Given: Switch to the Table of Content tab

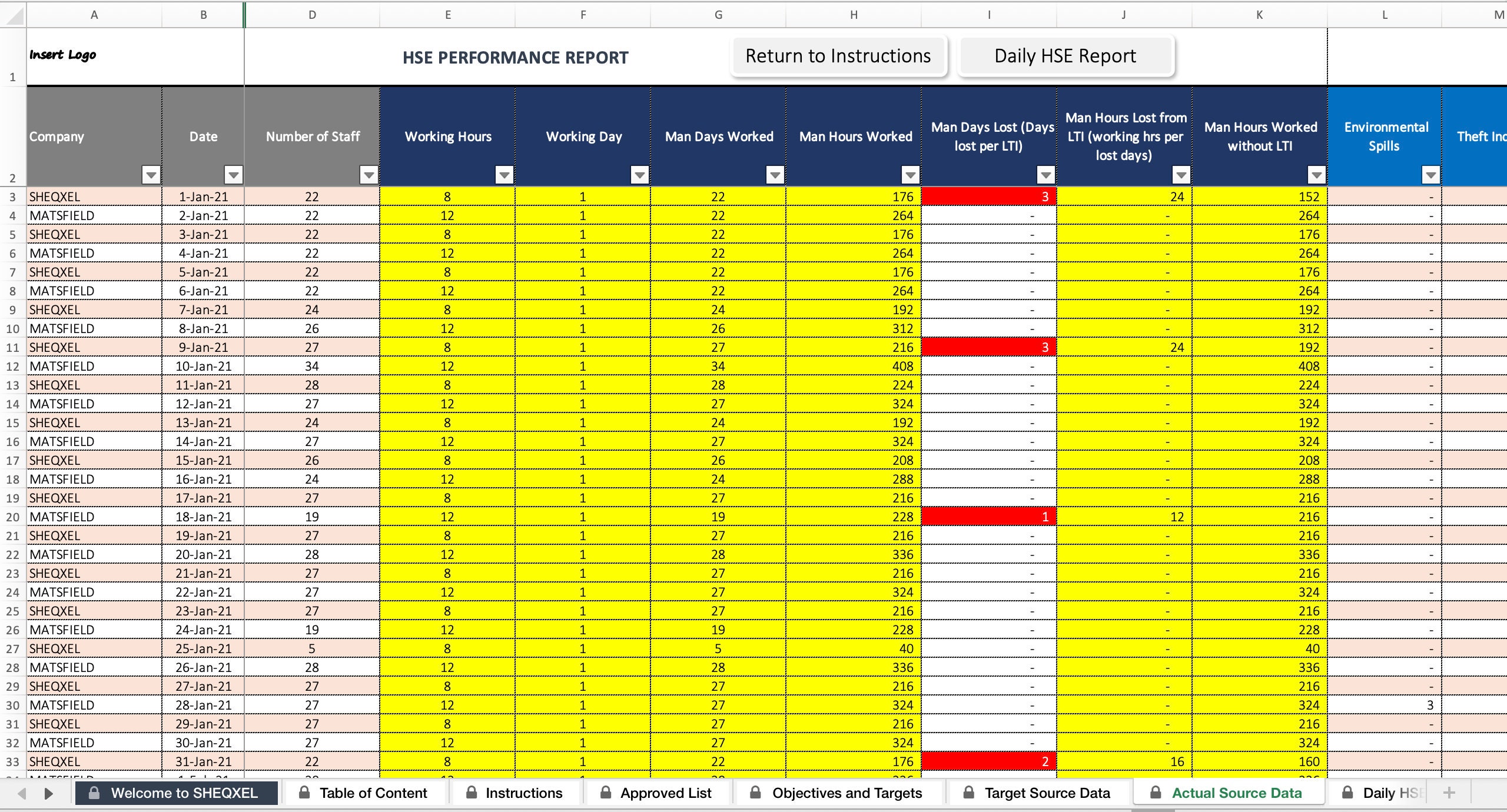Looking at the screenshot, I should (x=373, y=793).
